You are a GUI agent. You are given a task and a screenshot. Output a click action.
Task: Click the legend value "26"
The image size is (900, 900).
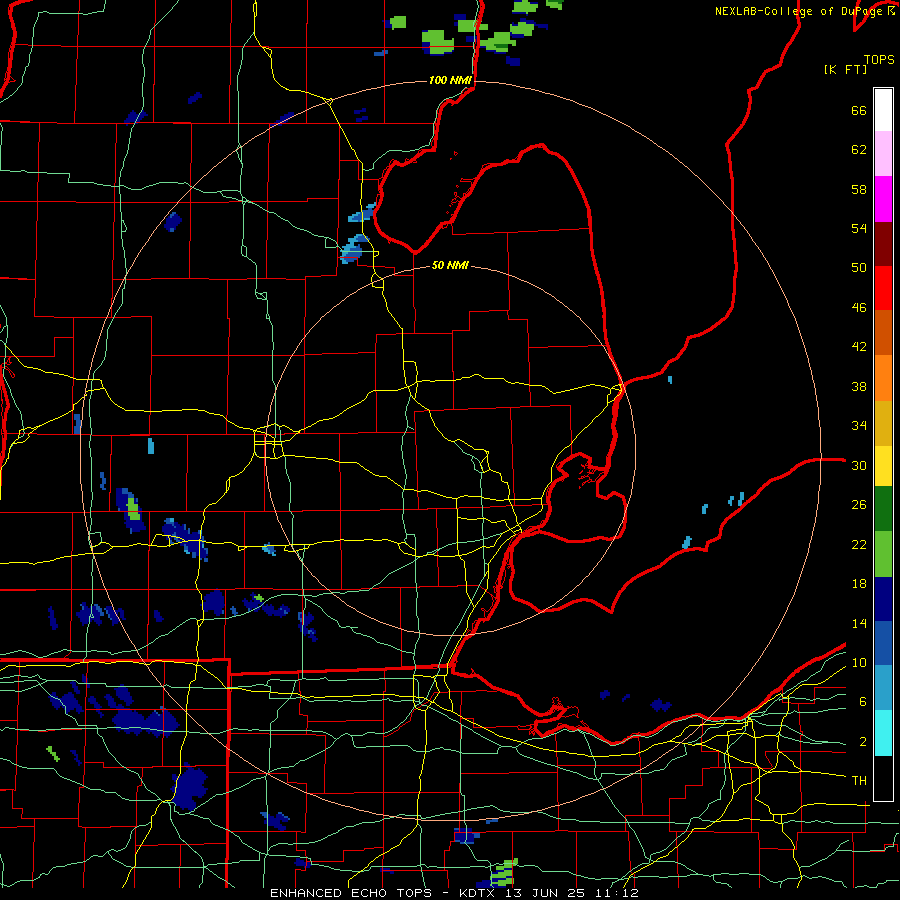(x=859, y=505)
